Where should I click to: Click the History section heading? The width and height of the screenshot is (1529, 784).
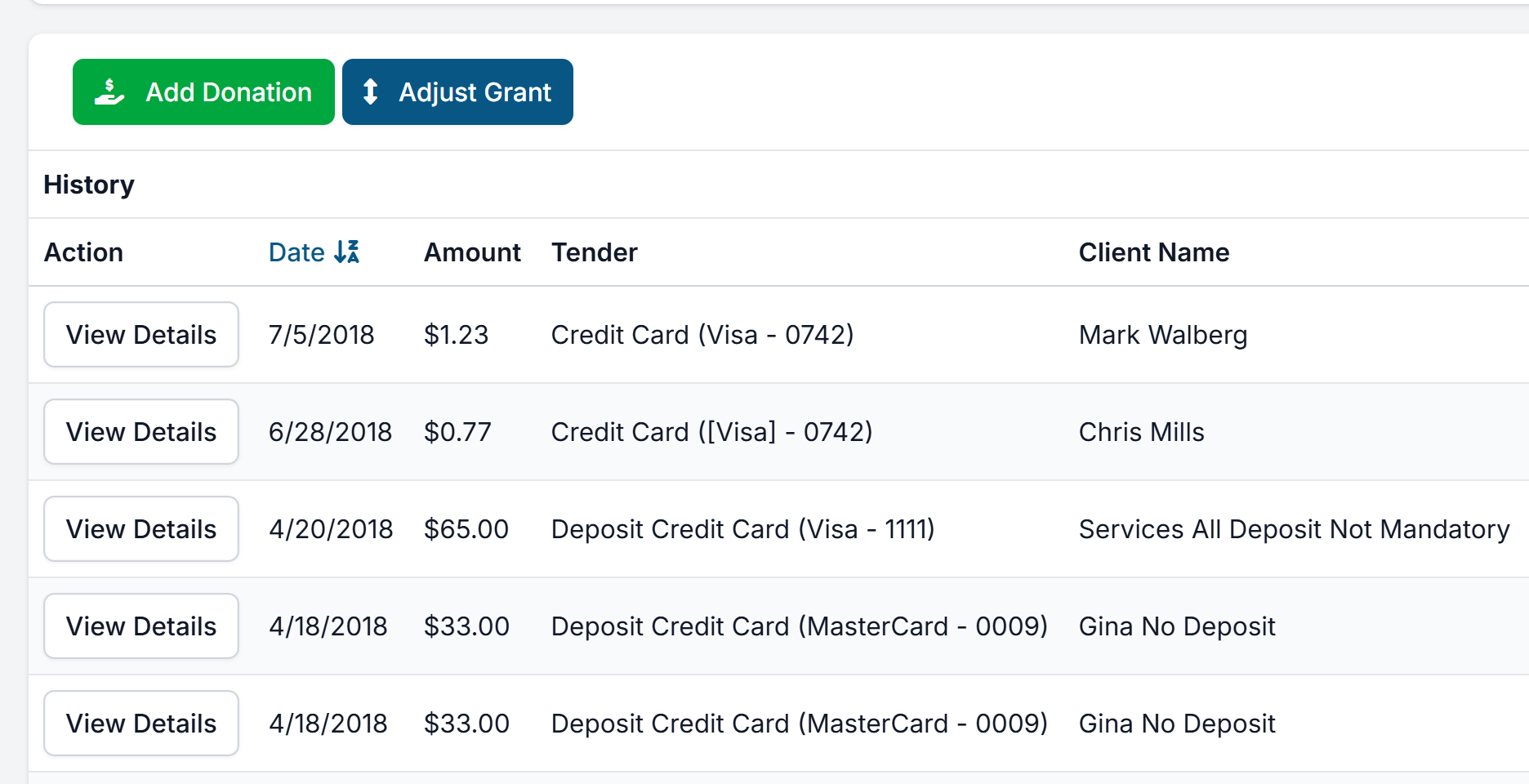point(89,185)
